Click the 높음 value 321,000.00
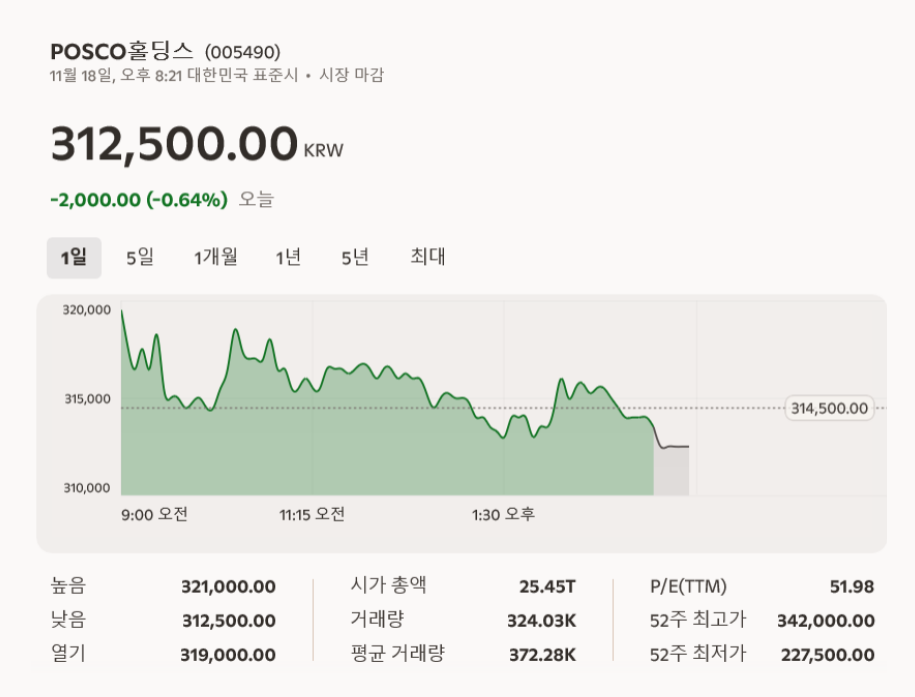Viewport: 915px width, 697px height. tap(228, 587)
